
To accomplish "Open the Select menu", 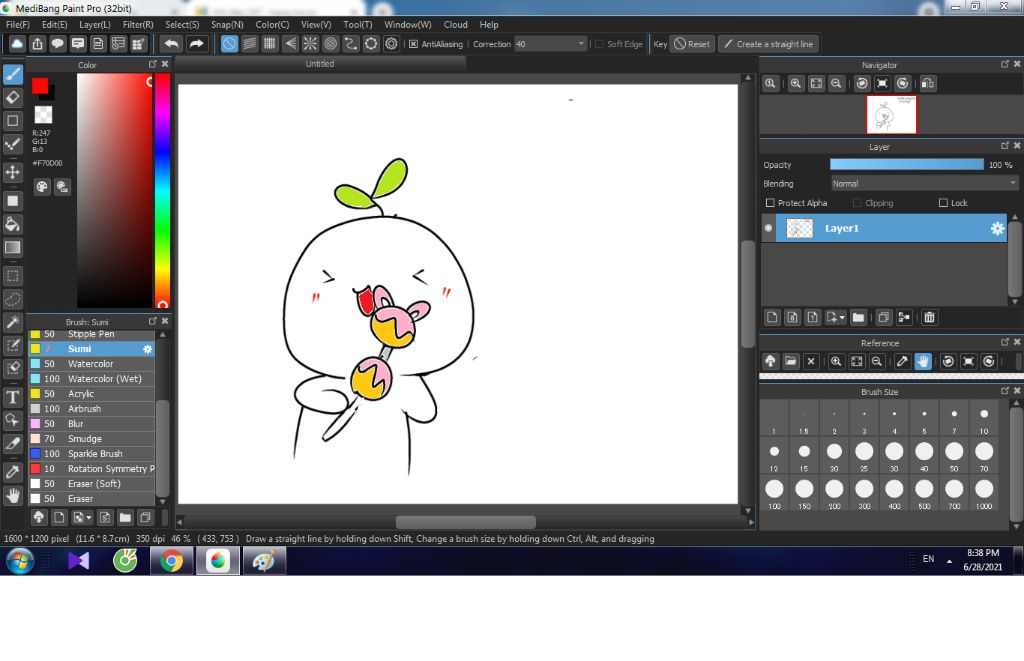I will point(182,24).
